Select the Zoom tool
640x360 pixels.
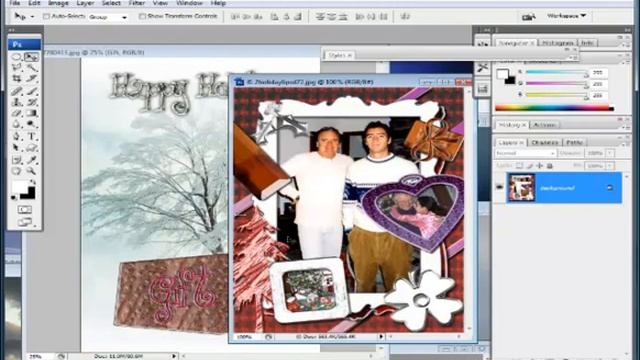coord(31,171)
